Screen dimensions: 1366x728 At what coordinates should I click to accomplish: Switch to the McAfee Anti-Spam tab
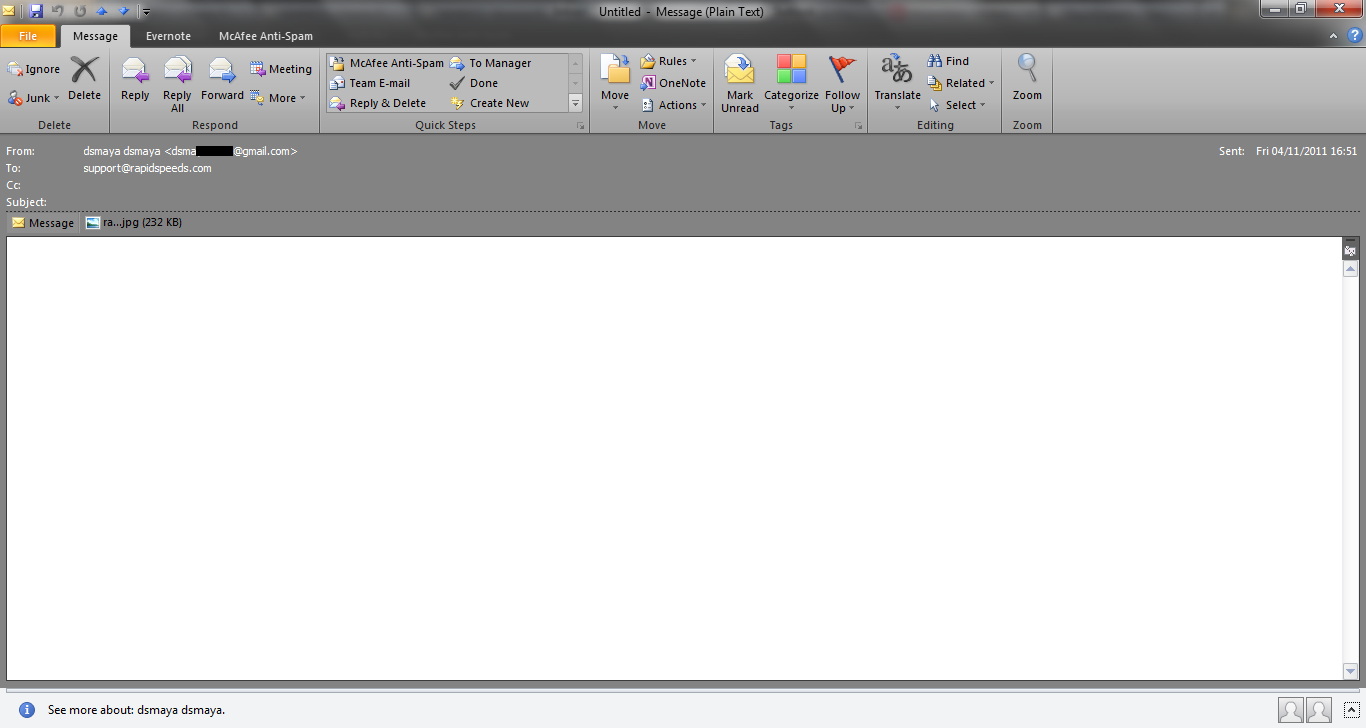[266, 36]
